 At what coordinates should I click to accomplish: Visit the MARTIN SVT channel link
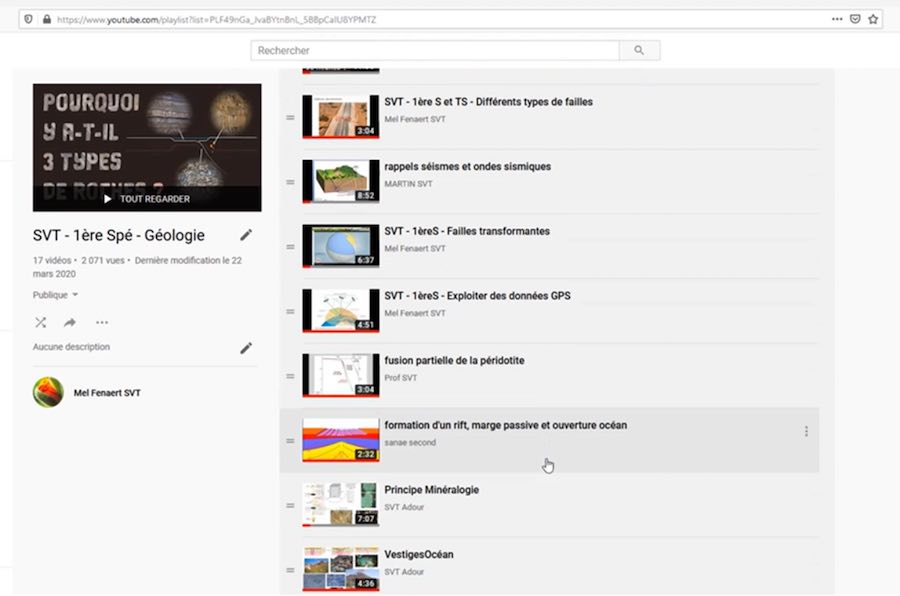[408, 184]
